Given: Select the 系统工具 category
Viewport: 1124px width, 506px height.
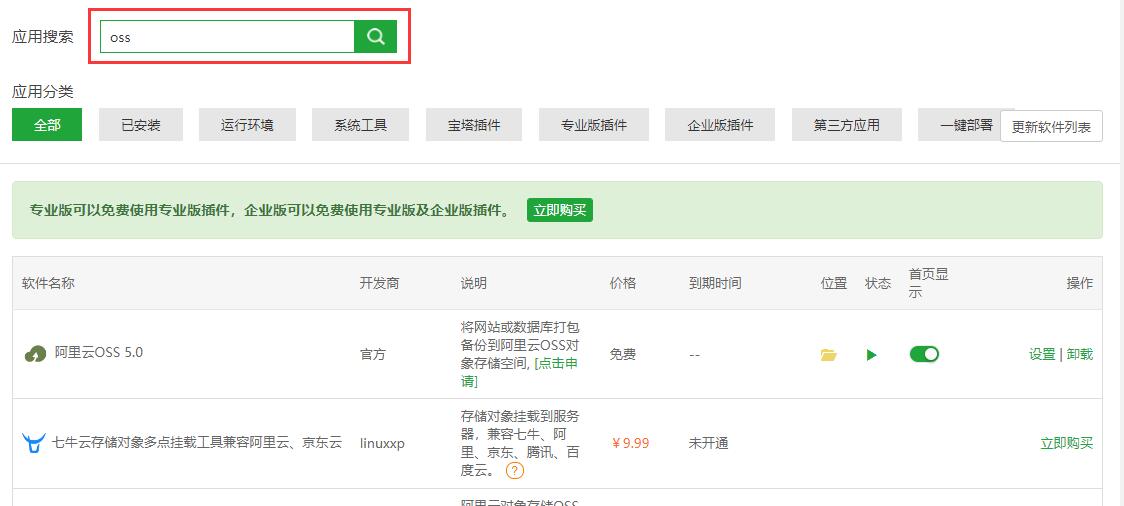Looking at the screenshot, I should (360, 125).
